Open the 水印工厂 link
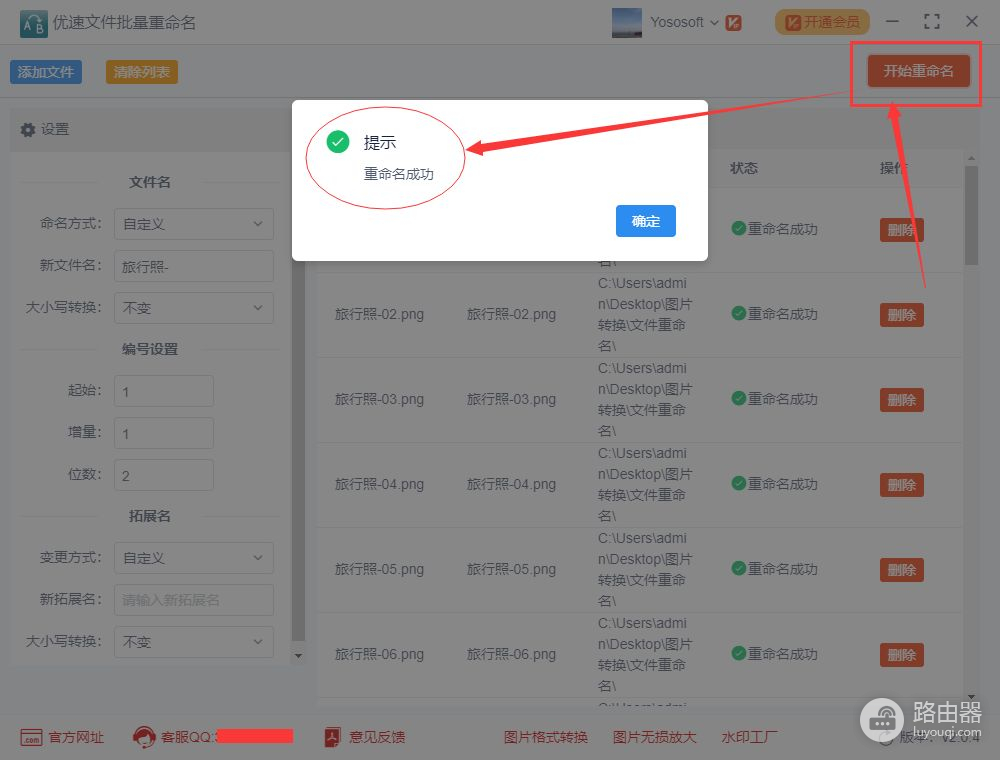The image size is (1000, 760). click(x=749, y=737)
